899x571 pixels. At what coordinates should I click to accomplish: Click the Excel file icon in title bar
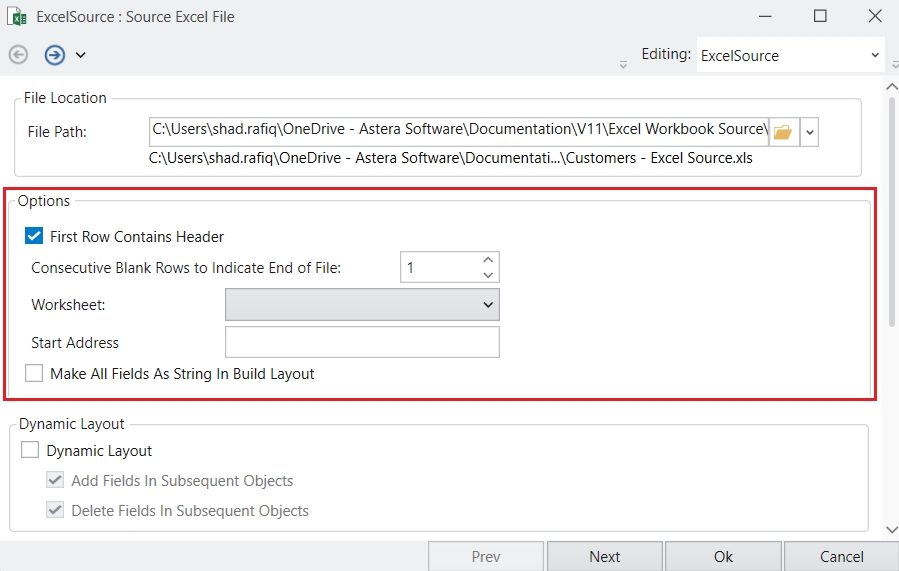pyautogui.click(x=17, y=17)
